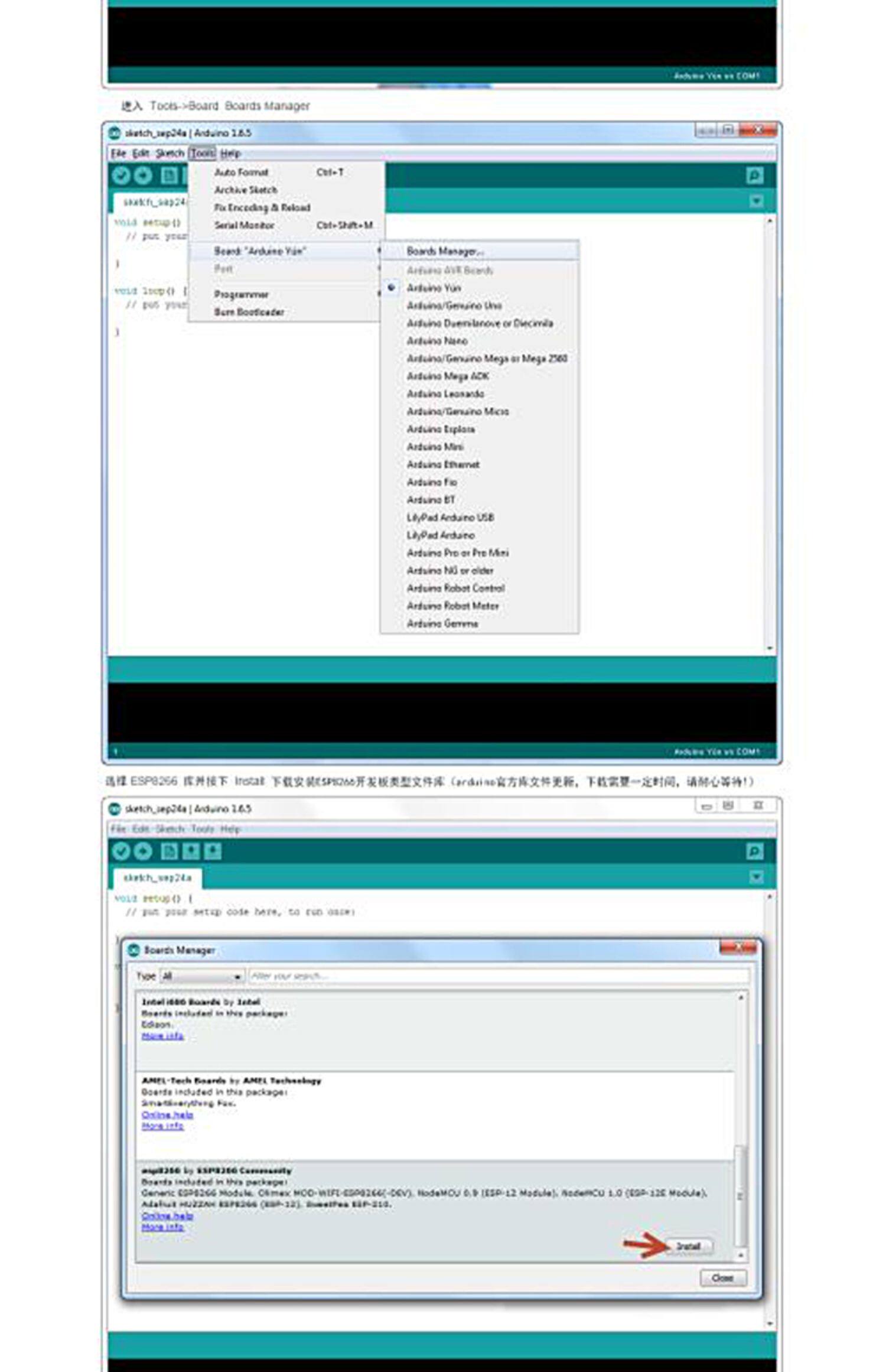Select Arduino Duemilanove or Diecimila board
The width and height of the screenshot is (886, 1372).
480,323
